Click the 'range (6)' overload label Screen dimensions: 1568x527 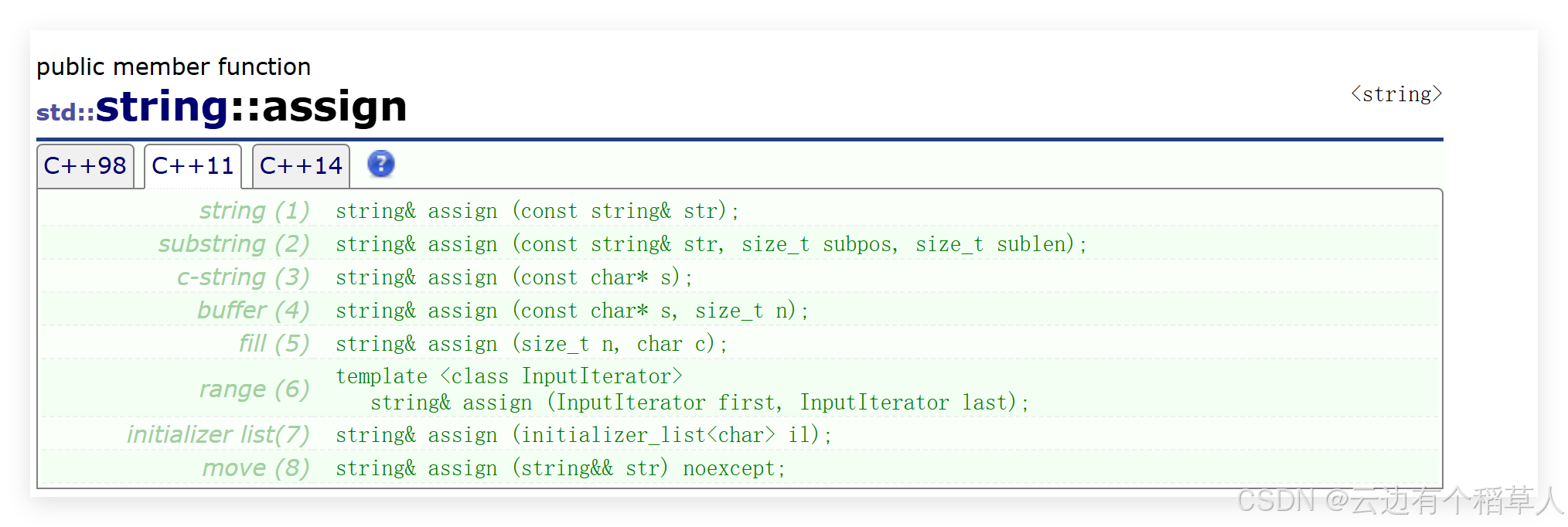point(254,389)
